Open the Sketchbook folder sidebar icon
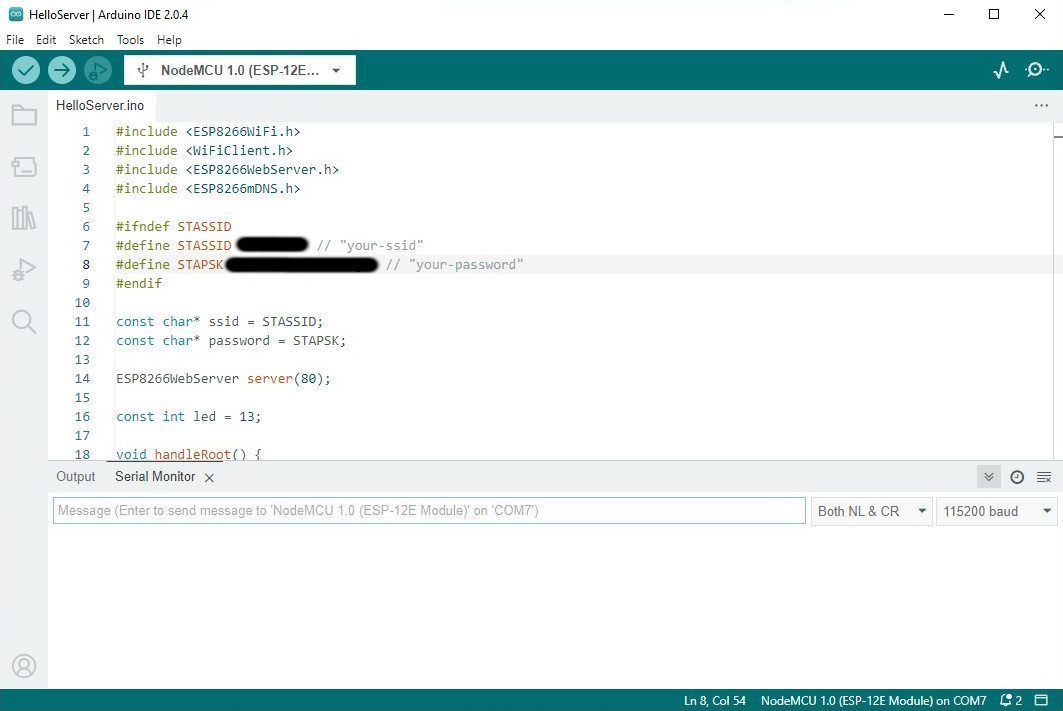1063x711 pixels. (24, 116)
